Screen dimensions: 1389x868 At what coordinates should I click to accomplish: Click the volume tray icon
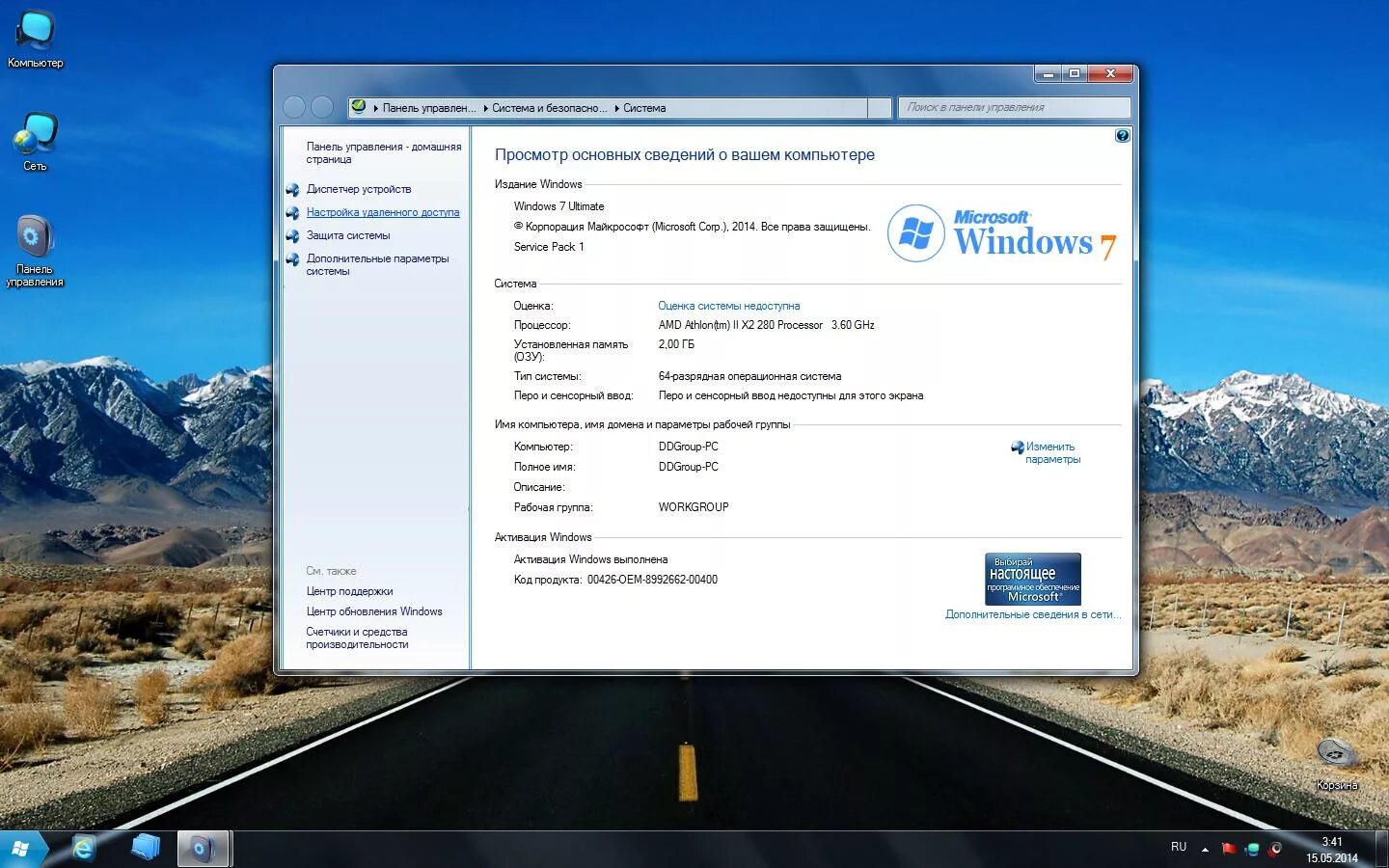coord(1275,849)
